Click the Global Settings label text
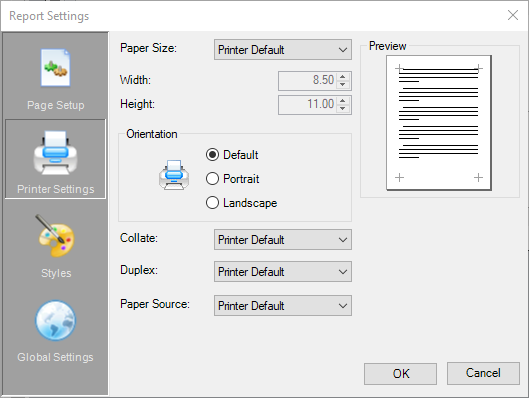Screen dimensions: 529x398 55,357
